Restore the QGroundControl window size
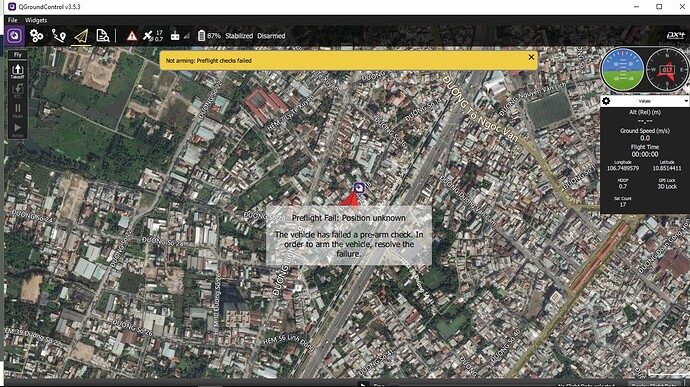 (659, 7)
